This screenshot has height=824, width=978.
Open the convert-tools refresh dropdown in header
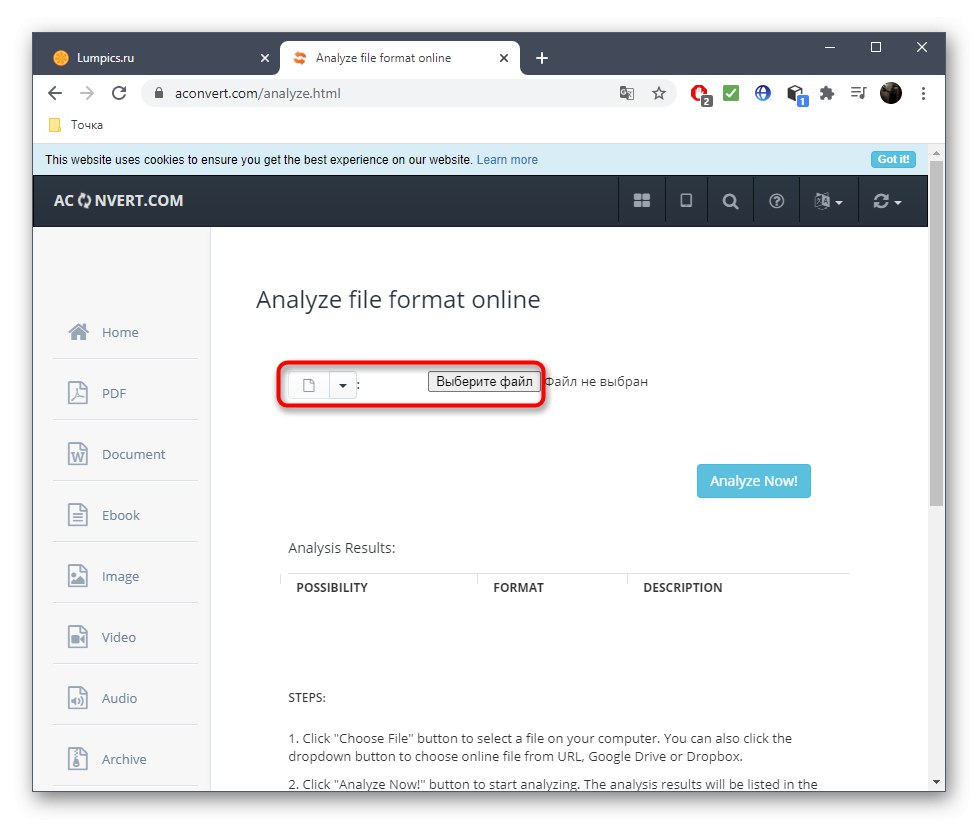click(x=887, y=201)
